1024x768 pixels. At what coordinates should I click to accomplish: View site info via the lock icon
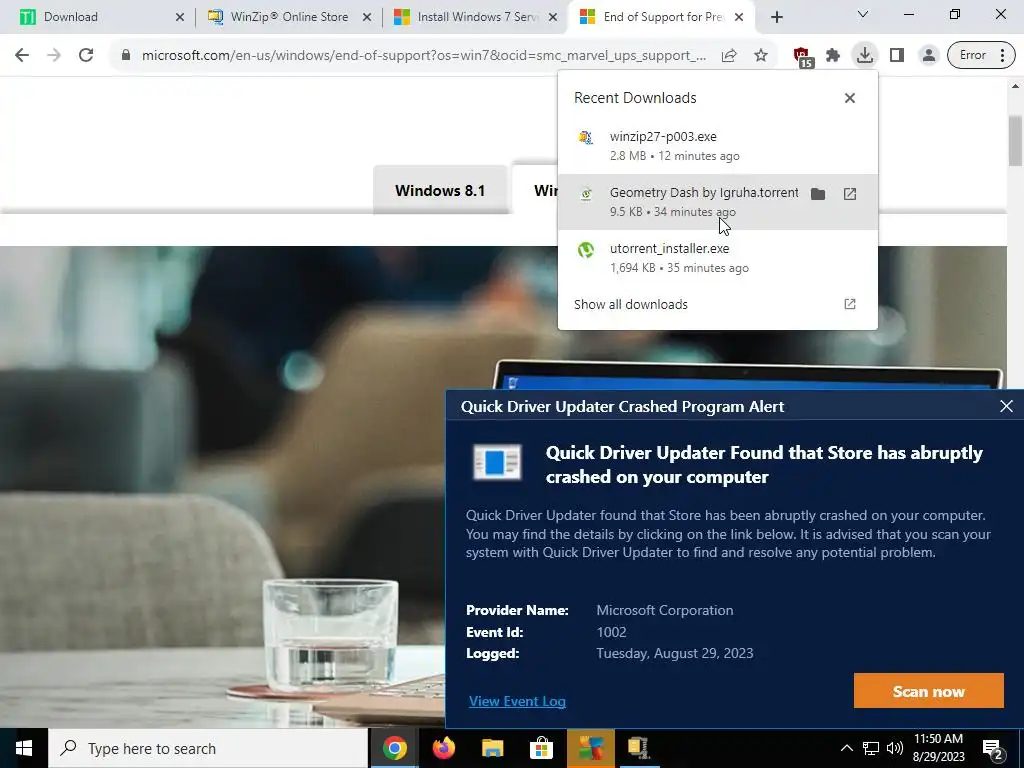tap(126, 56)
